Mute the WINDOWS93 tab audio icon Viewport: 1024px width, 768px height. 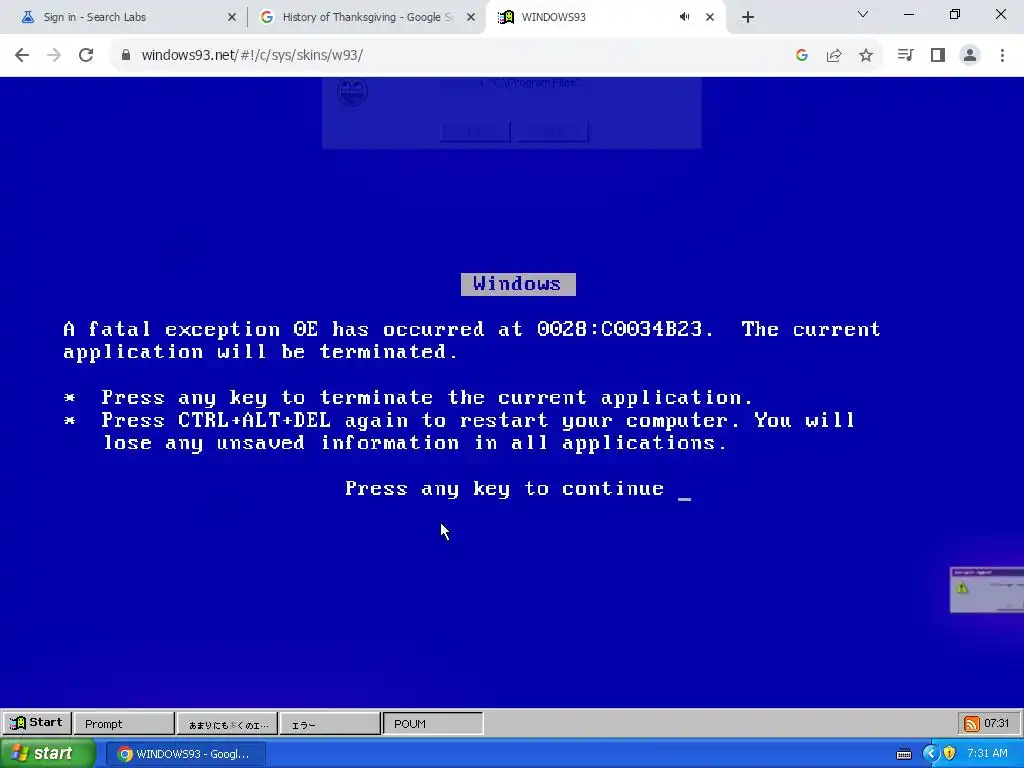coord(684,17)
